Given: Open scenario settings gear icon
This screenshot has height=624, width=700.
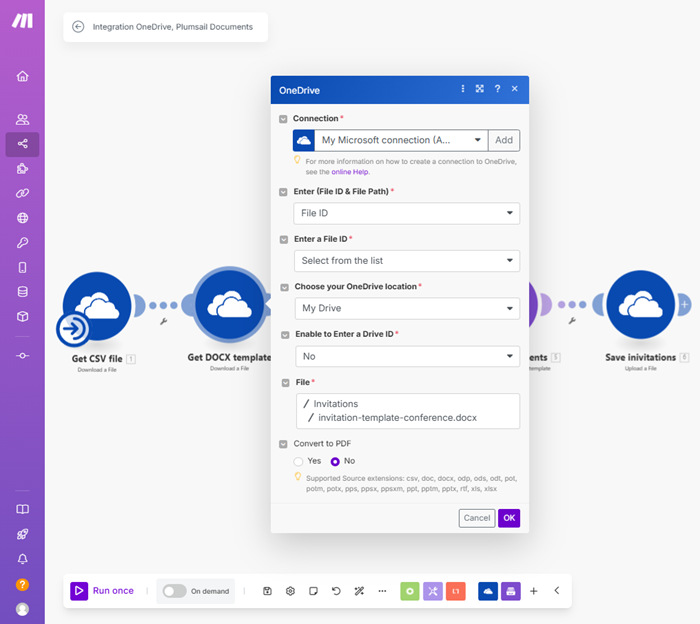Looking at the screenshot, I should (x=290, y=591).
